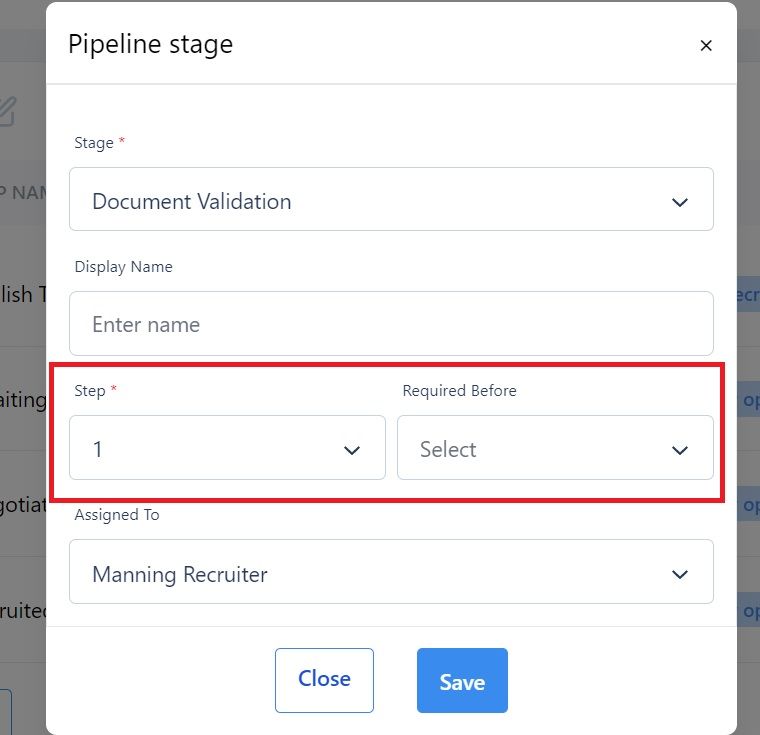Click the Required Before label
The width and height of the screenshot is (760, 735).
459,391
